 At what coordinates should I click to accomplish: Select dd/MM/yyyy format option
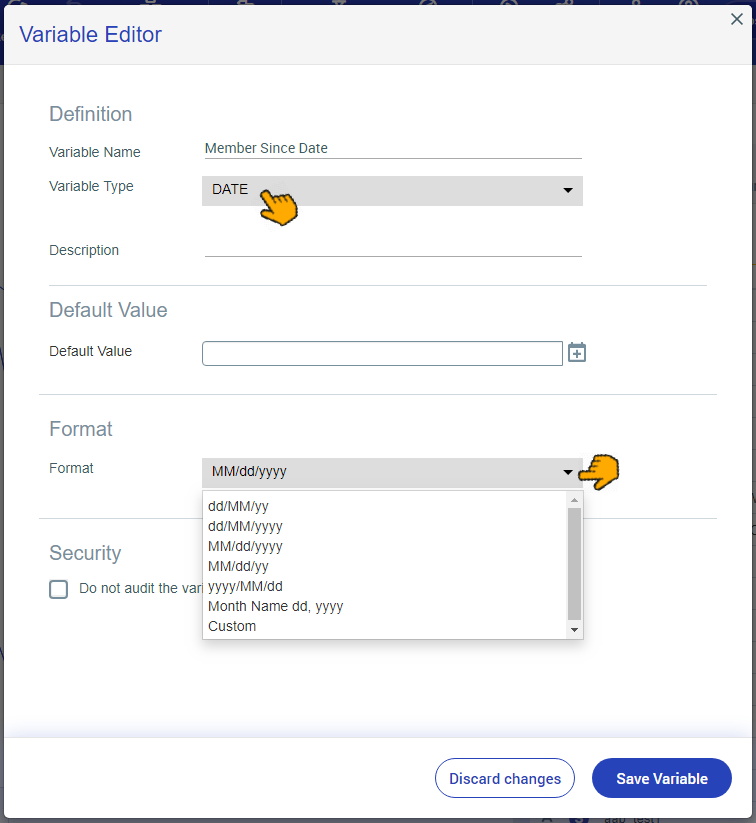click(x=386, y=526)
